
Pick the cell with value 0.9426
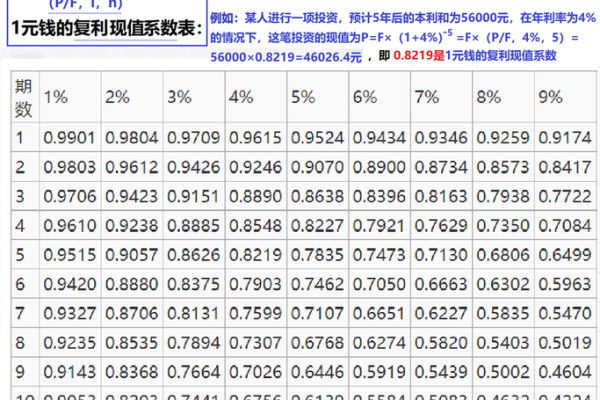click(193, 167)
